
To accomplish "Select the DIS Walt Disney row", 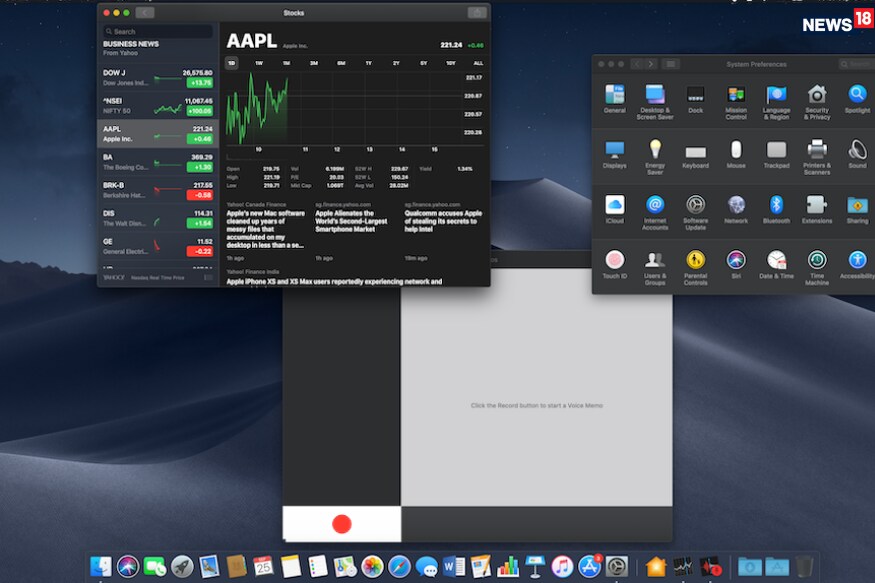I will (x=158, y=218).
